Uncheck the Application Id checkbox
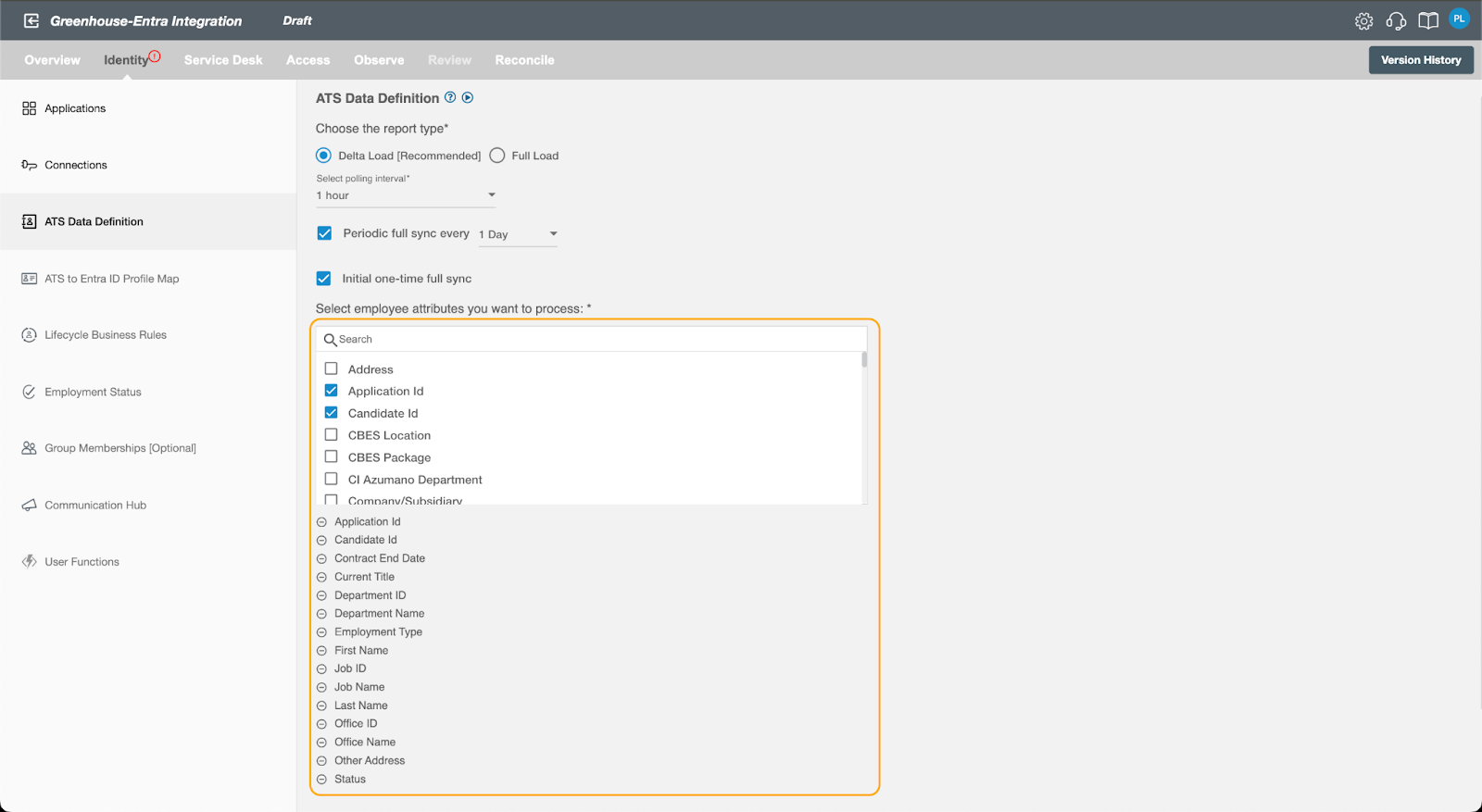 (331, 391)
